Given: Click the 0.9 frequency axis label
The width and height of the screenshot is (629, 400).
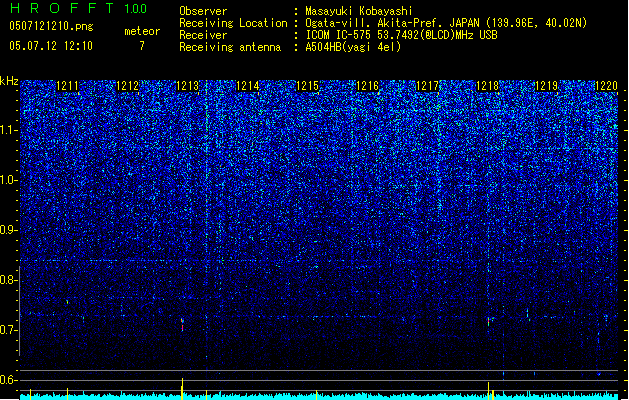Looking at the screenshot, I should (8, 230).
